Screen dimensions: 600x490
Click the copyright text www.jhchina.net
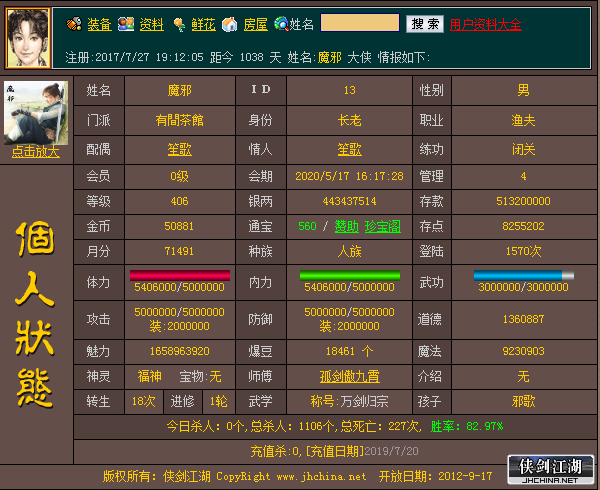click(321, 476)
